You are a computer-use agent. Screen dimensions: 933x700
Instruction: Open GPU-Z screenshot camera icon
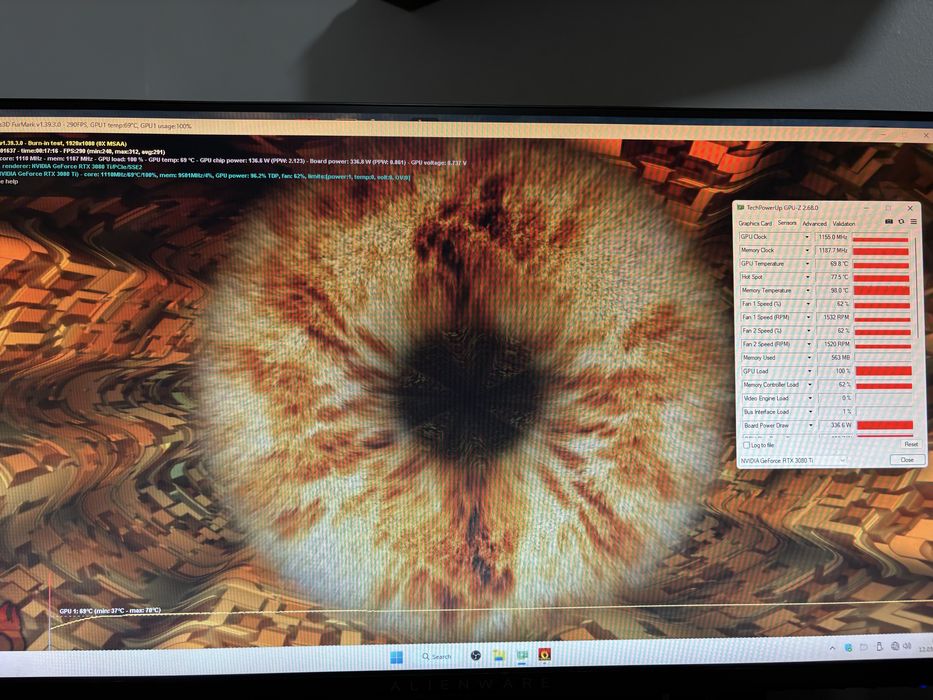[888, 222]
